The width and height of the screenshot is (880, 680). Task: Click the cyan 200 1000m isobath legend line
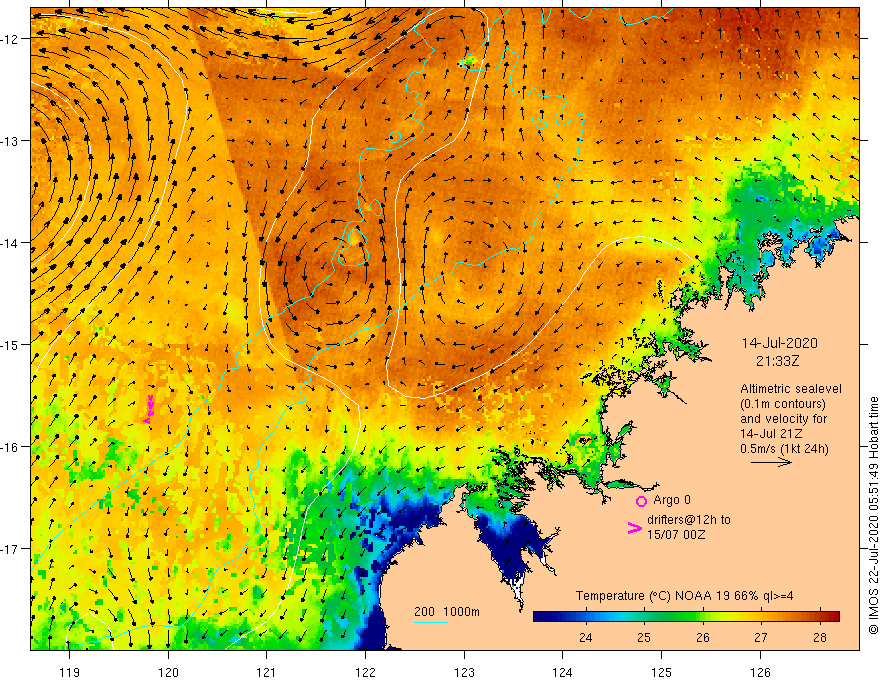click(x=430, y=622)
